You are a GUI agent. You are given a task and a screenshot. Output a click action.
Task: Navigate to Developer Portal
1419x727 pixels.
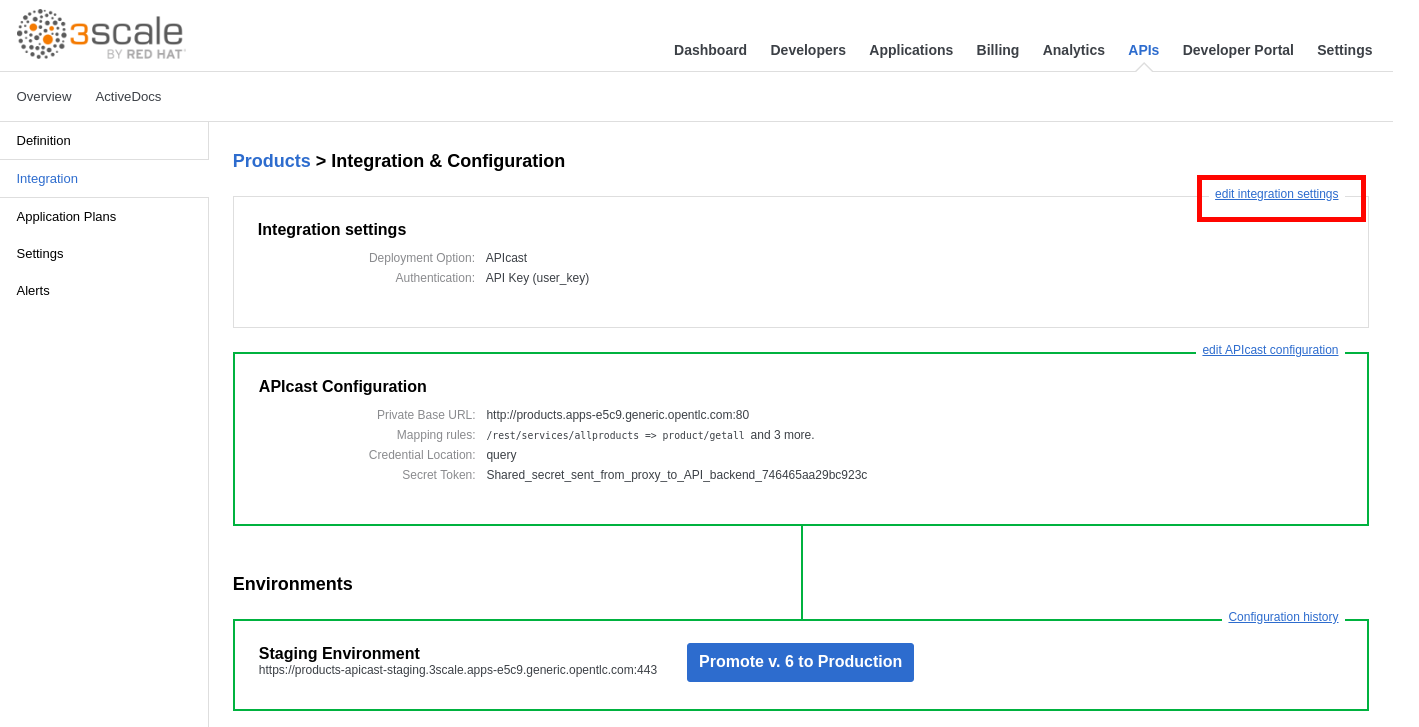(x=1238, y=50)
